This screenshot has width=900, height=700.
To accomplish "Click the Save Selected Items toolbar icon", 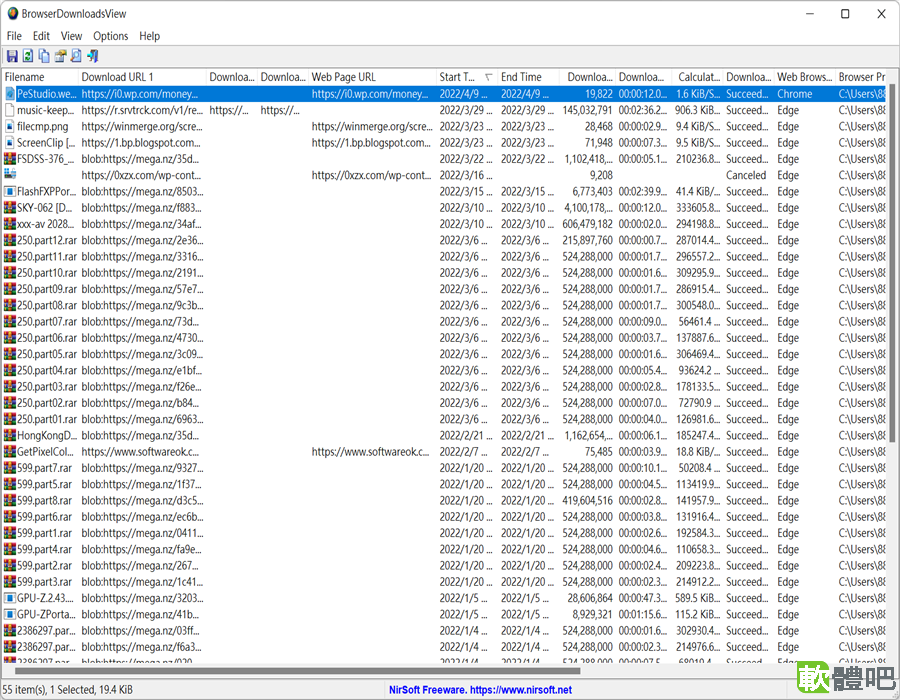I will [12, 56].
